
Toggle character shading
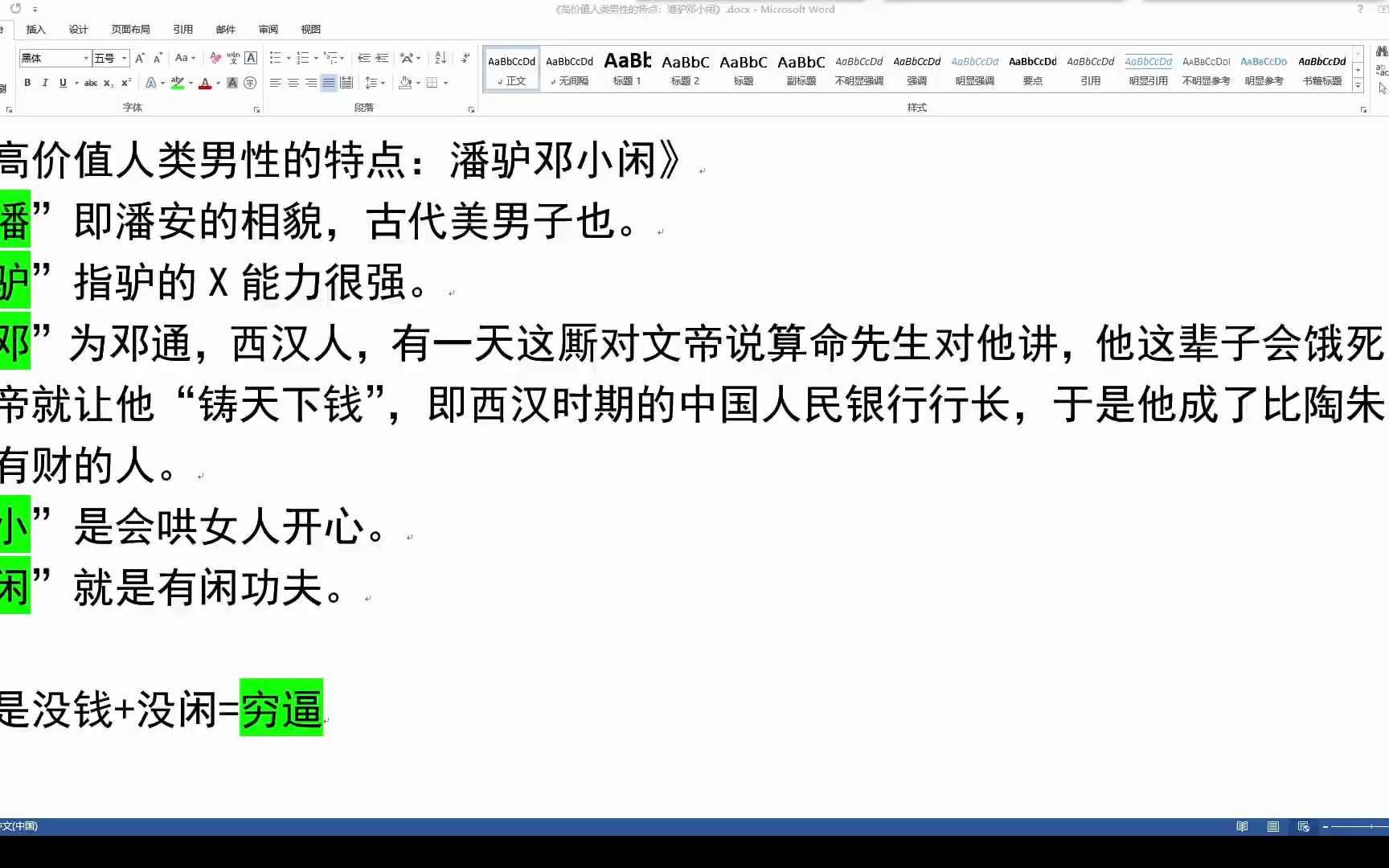(232, 83)
